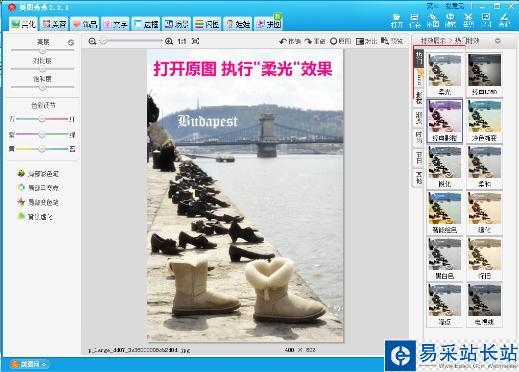Select the 抠图 cutout tool icon

433,21
